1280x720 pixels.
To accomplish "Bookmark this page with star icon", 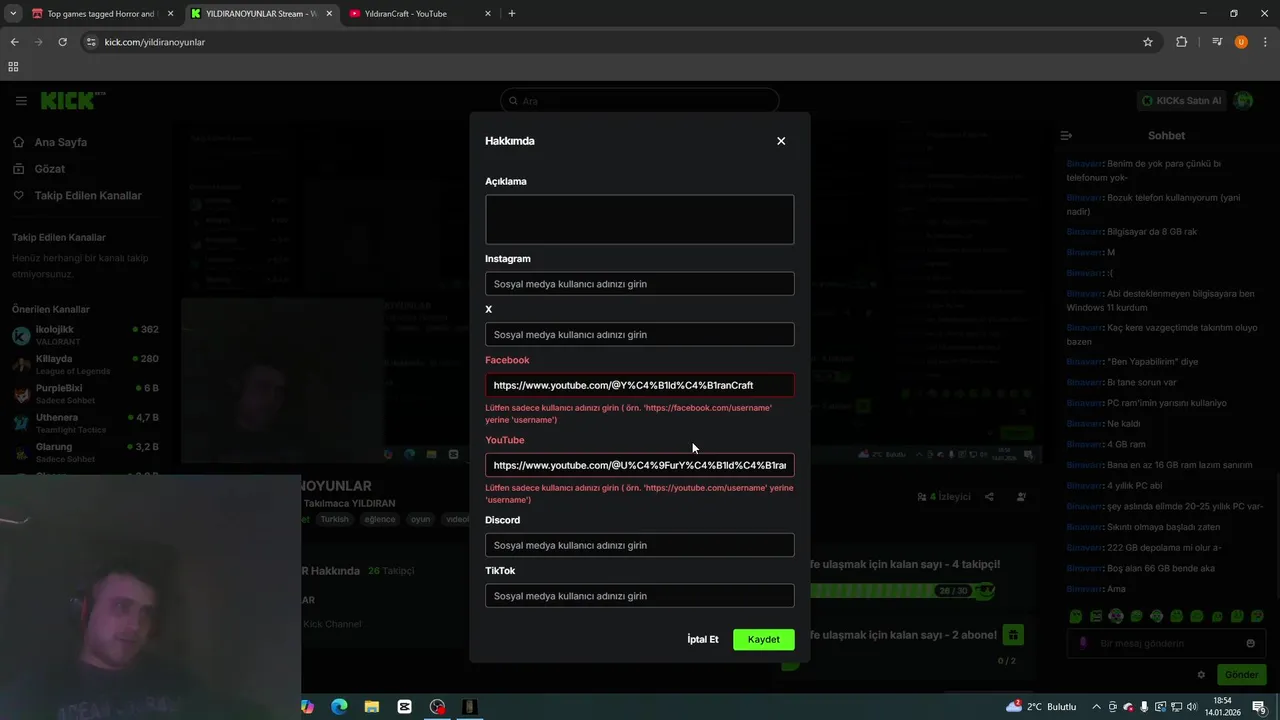I will (x=1148, y=42).
